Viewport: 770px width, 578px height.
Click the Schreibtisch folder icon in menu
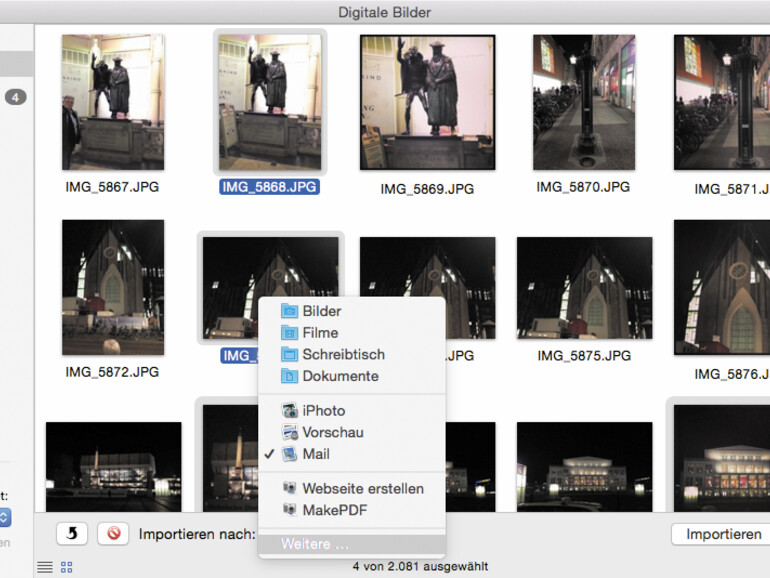[x=289, y=354]
